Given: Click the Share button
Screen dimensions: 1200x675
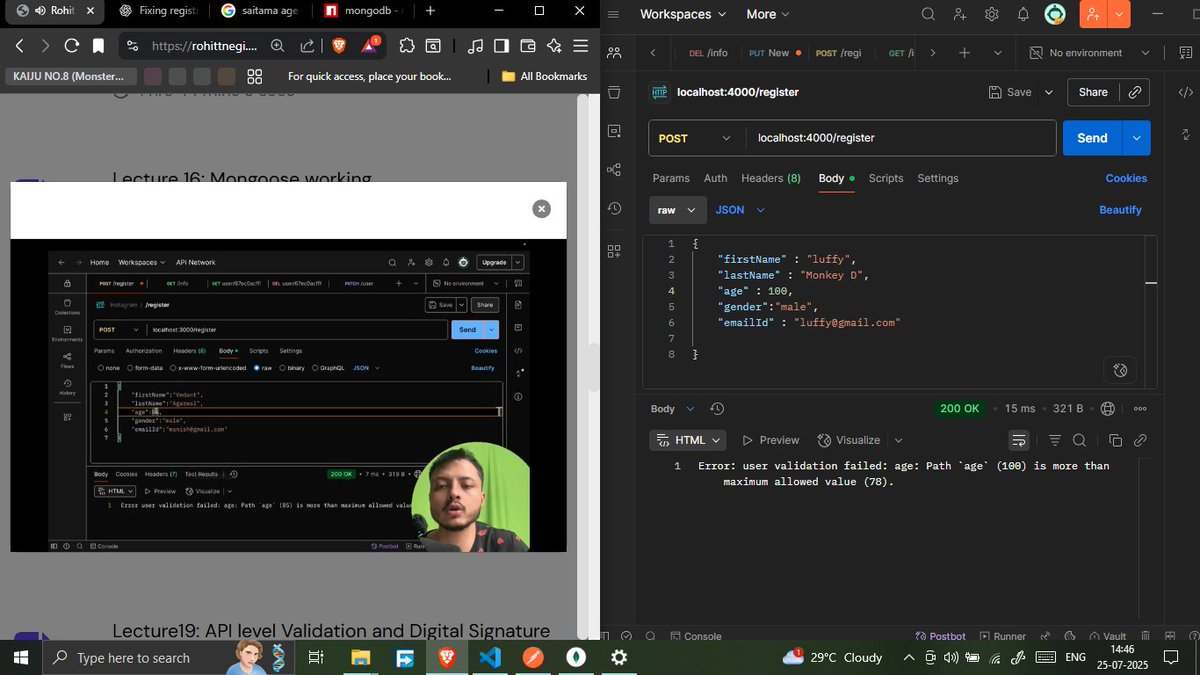Looking at the screenshot, I should pos(1093,92).
